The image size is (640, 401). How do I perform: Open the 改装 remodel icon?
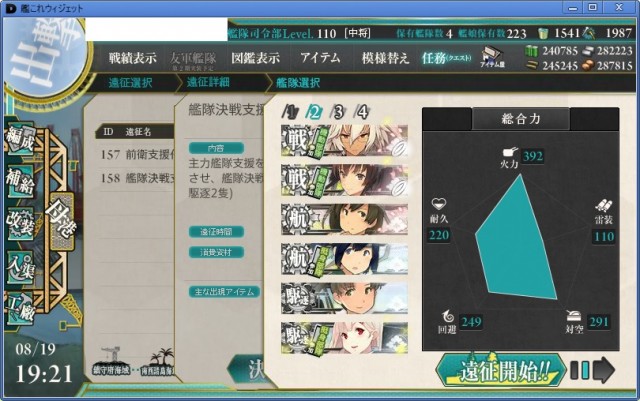click(20, 223)
